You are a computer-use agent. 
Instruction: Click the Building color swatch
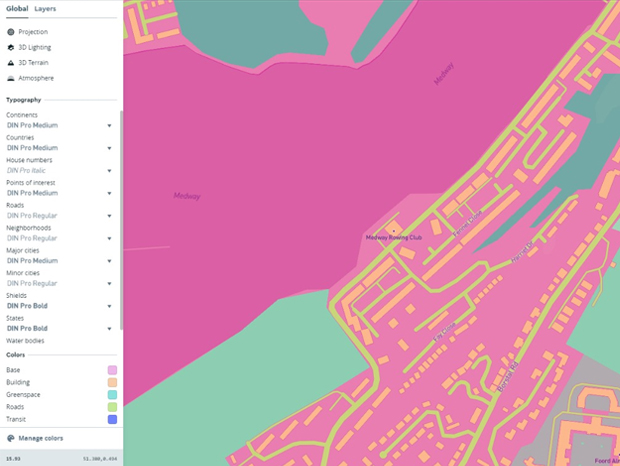coord(112,382)
